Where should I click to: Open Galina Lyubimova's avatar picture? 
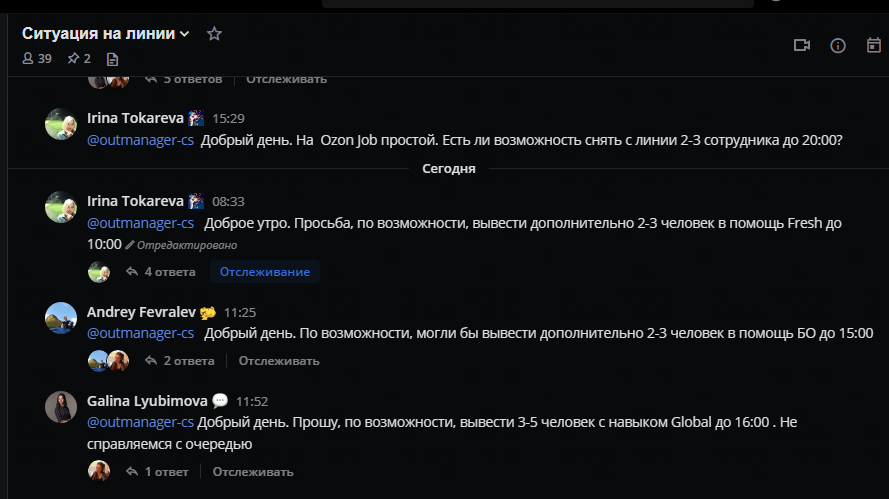(61, 407)
